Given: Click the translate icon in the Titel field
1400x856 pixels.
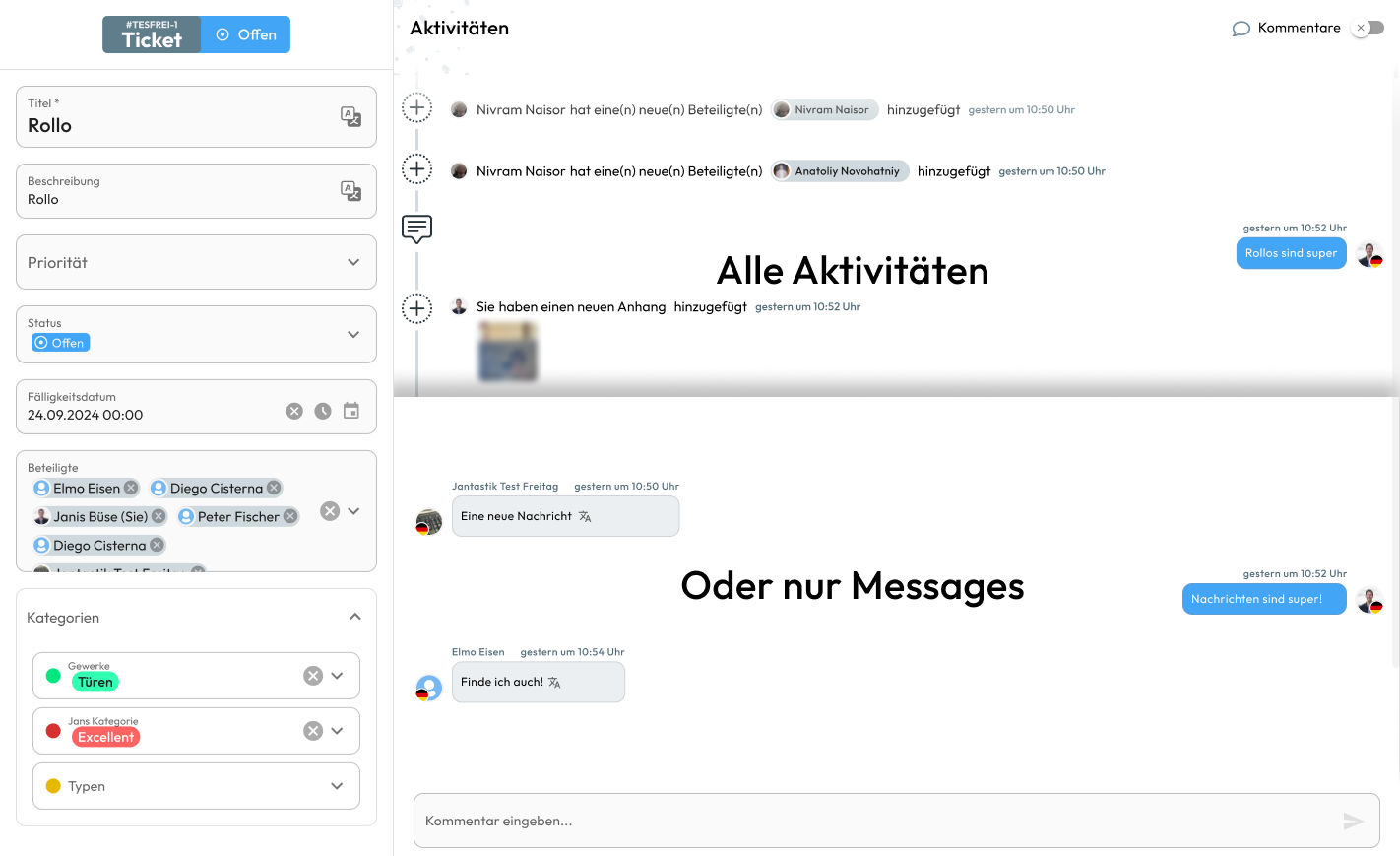Looking at the screenshot, I should tap(350, 116).
